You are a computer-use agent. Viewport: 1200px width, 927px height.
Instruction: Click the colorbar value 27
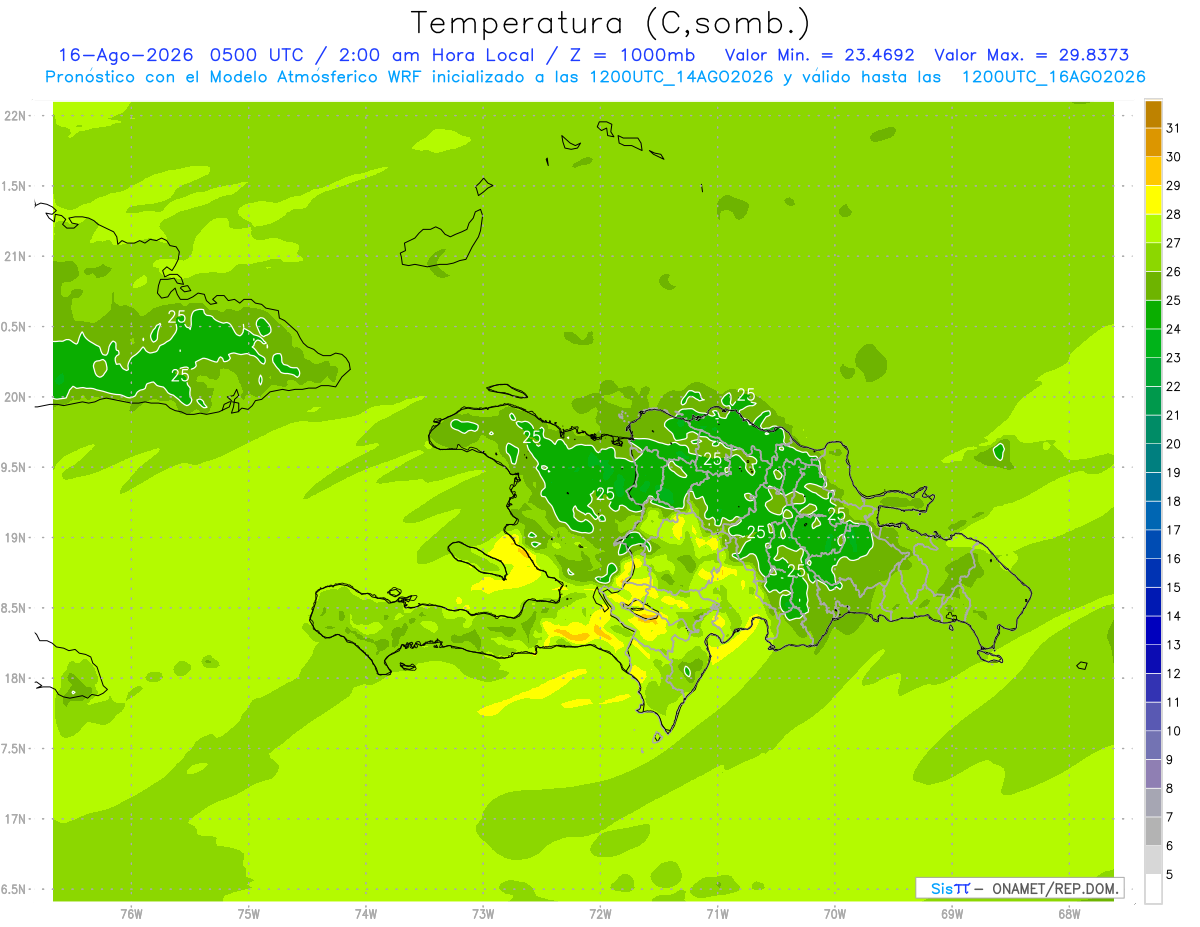tap(1174, 243)
